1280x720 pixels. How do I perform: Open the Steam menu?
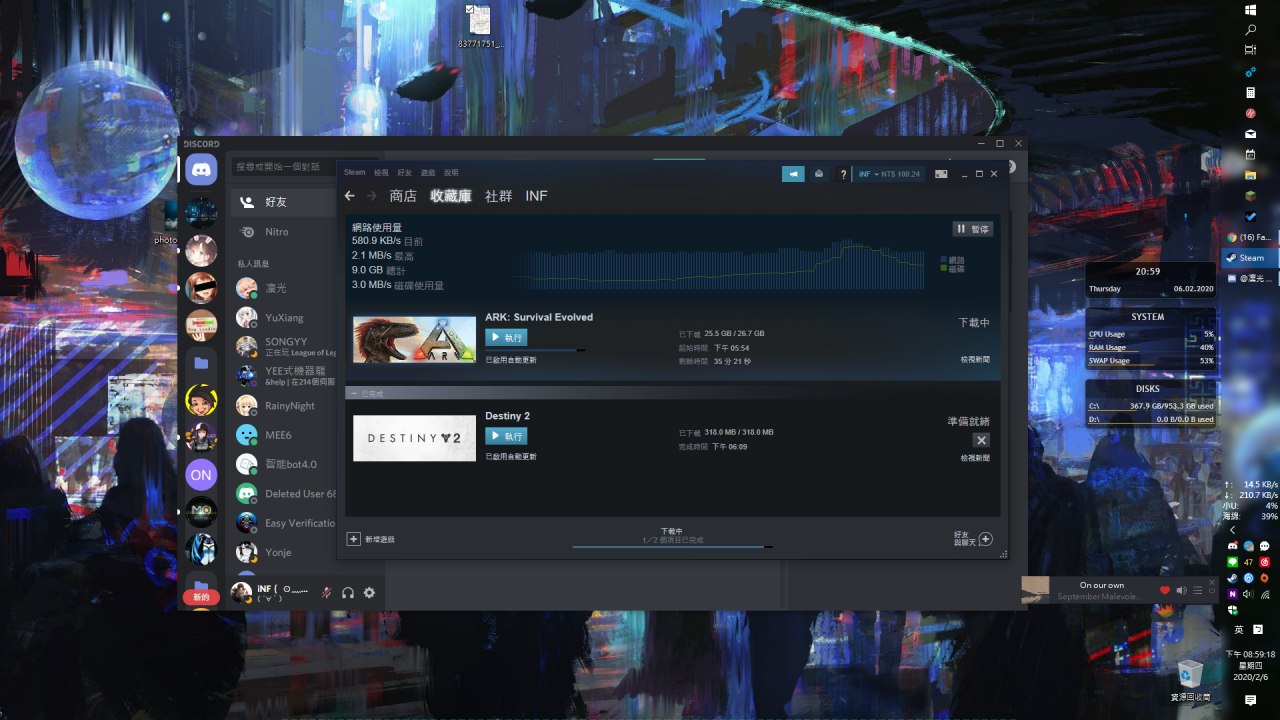[355, 173]
